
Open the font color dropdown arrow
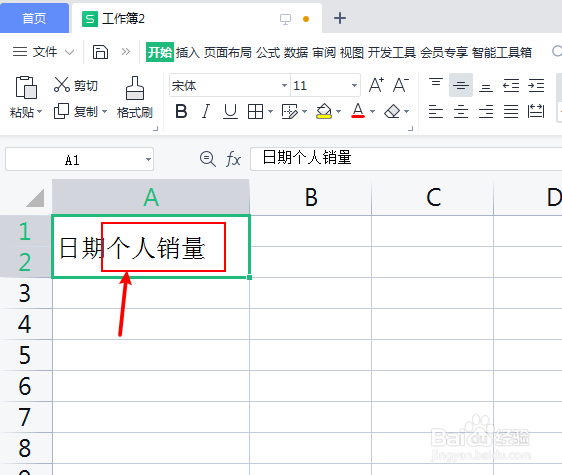[372, 111]
